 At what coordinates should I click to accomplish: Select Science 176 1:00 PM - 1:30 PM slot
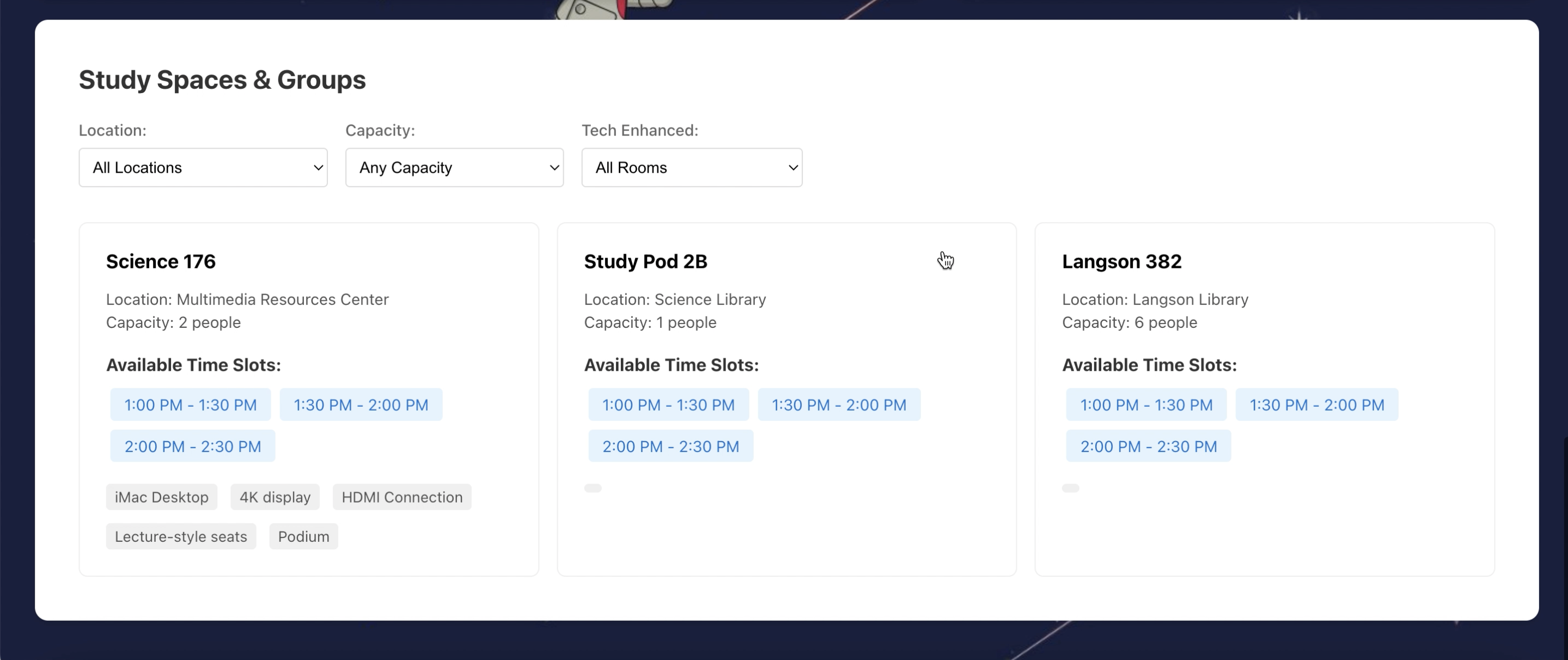point(191,405)
